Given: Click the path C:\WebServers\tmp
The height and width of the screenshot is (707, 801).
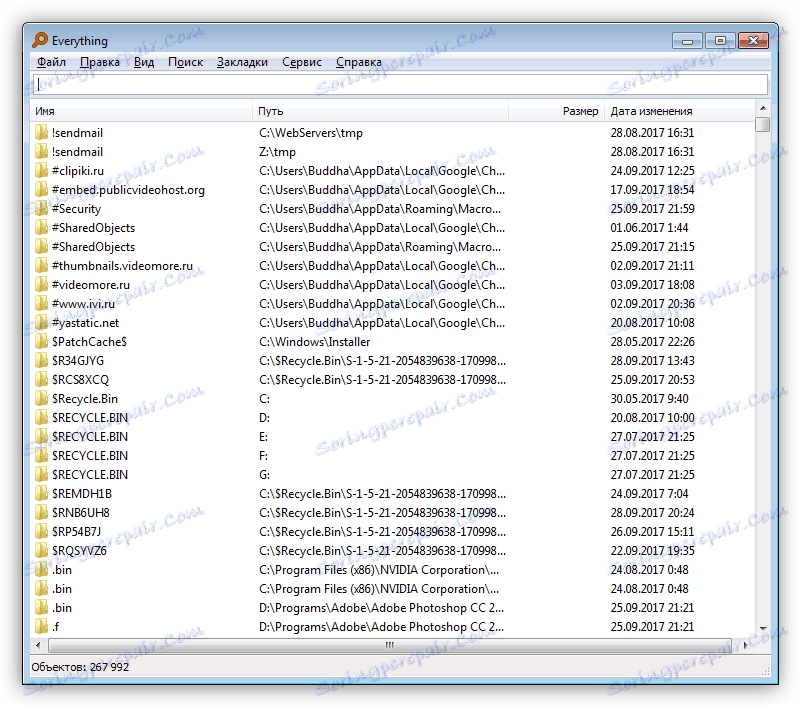Looking at the screenshot, I should coord(311,133).
